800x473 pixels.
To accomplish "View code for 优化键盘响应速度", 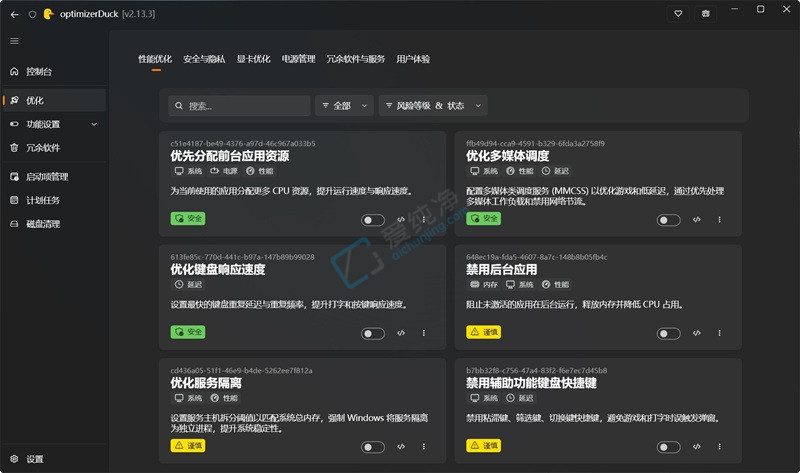I will (401, 333).
